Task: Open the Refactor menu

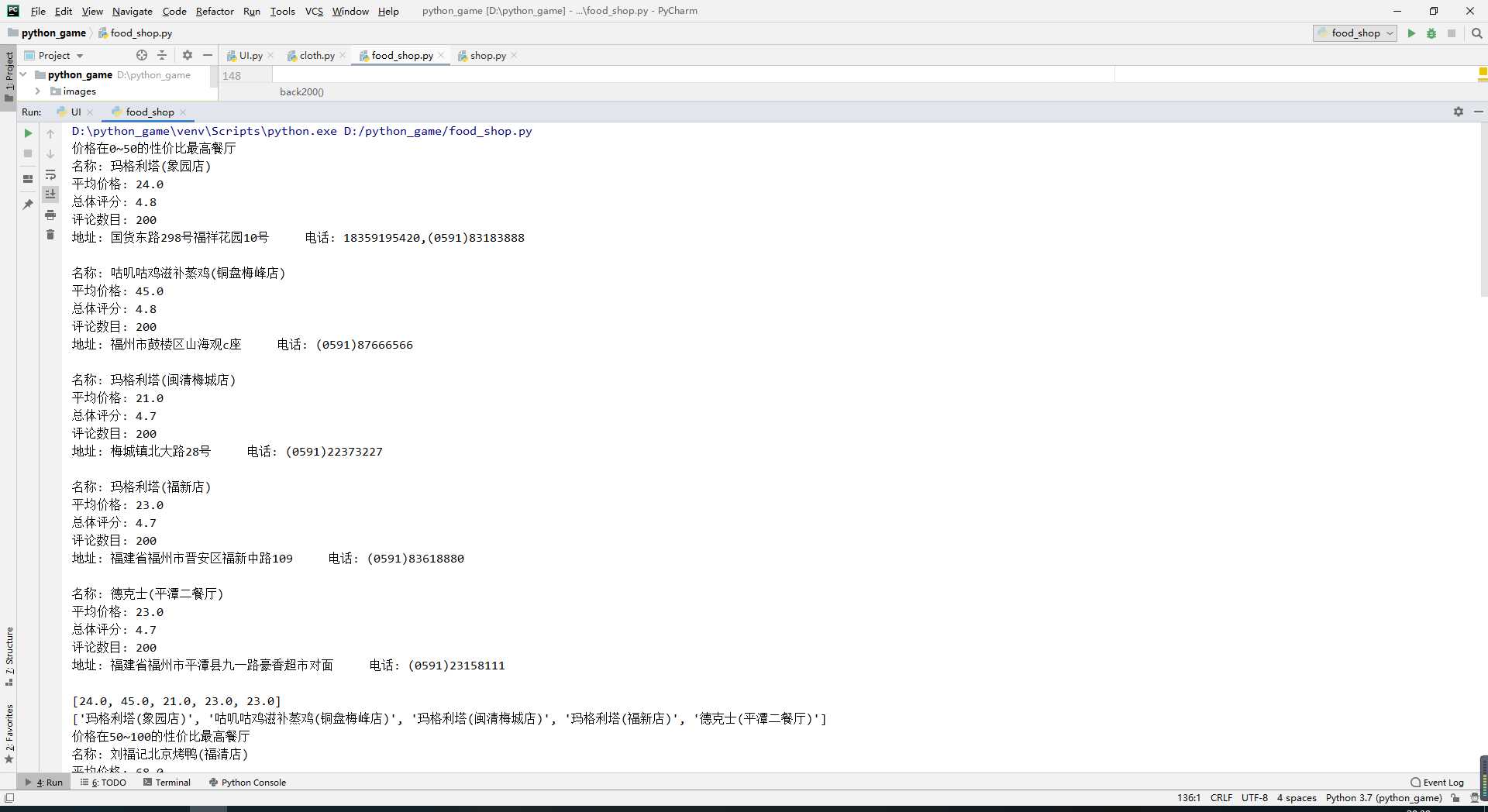Action: [x=215, y=11]
